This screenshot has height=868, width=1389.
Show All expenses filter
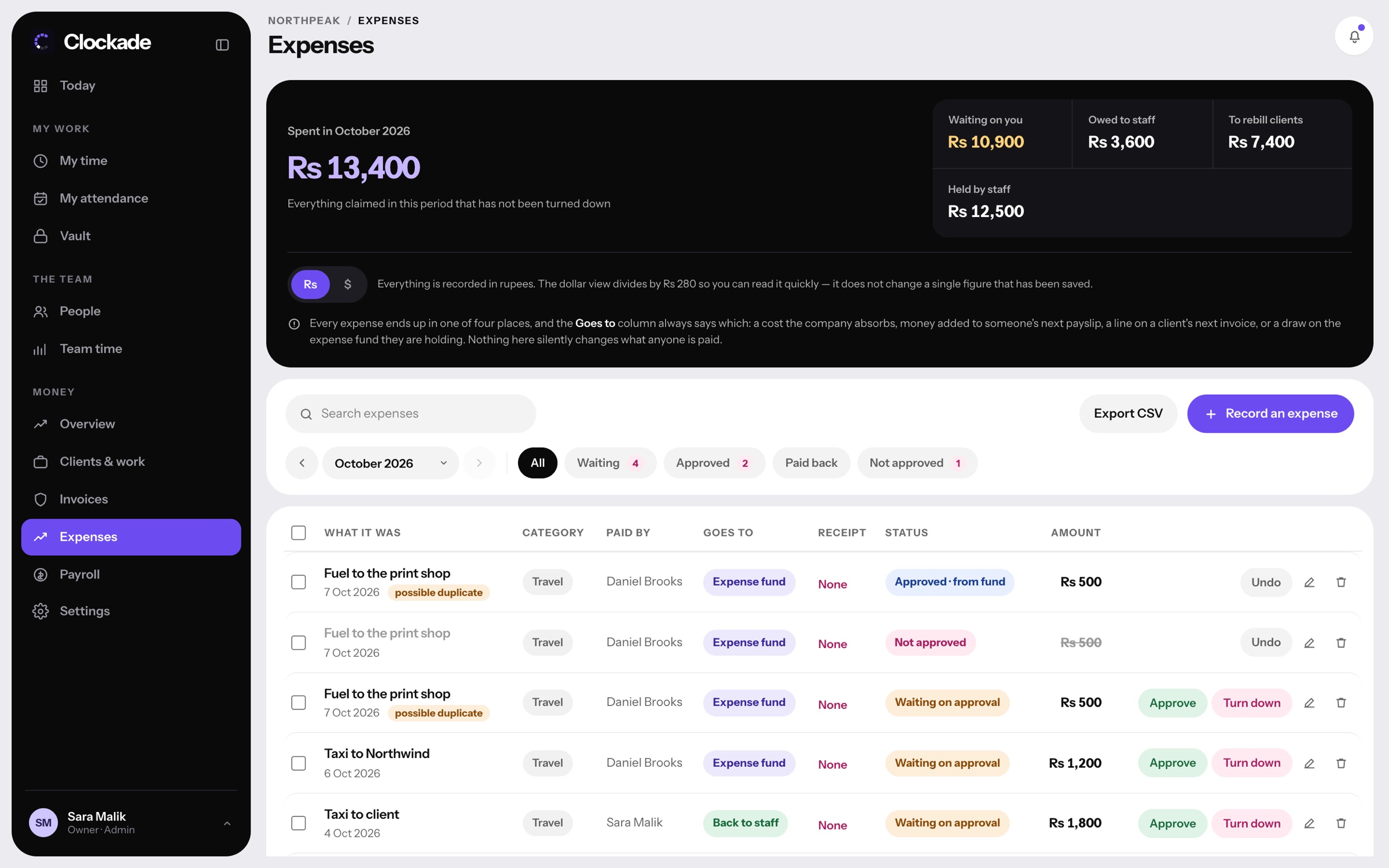click(537, 463)
